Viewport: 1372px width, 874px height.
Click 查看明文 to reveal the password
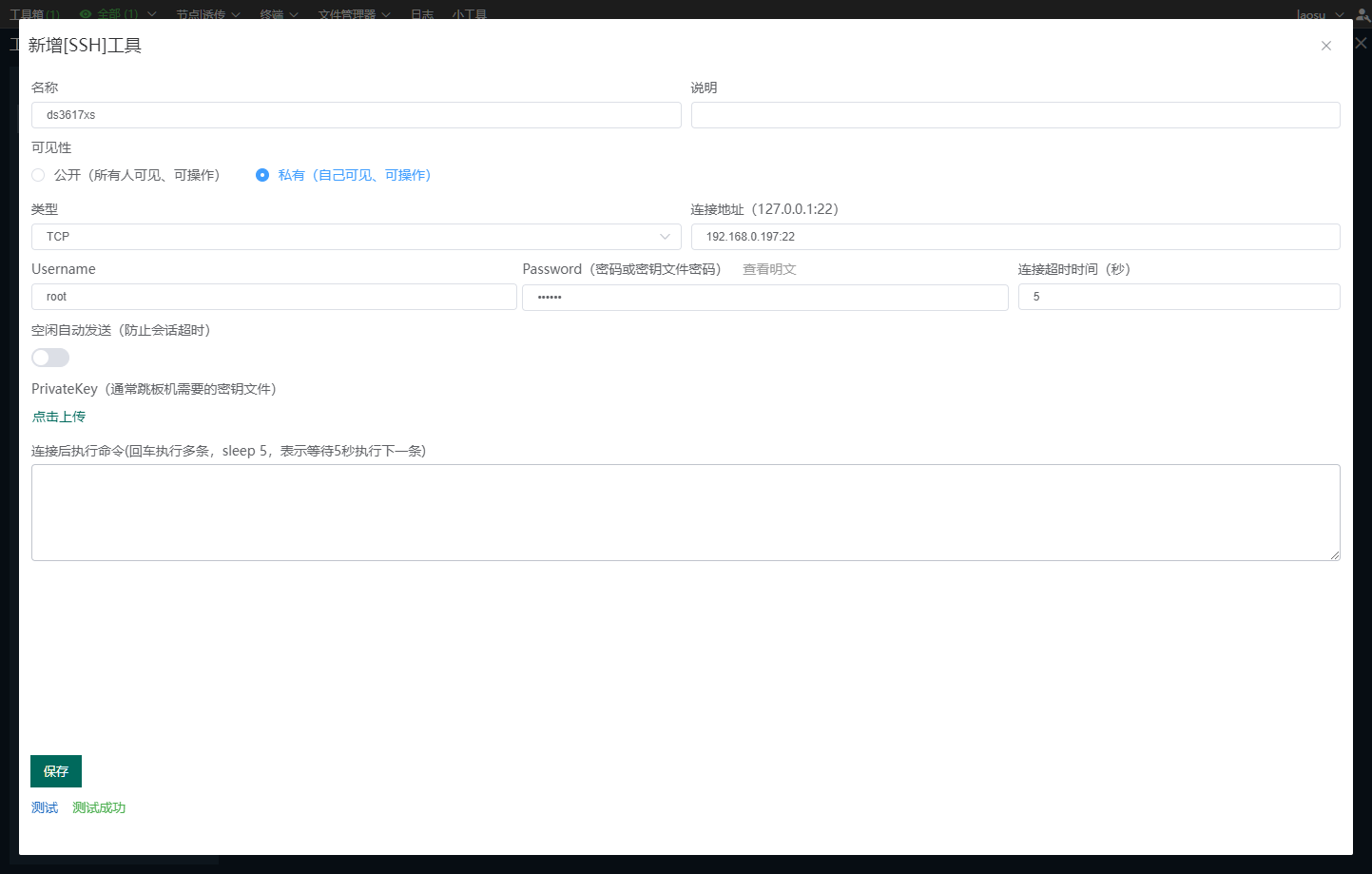769,269
